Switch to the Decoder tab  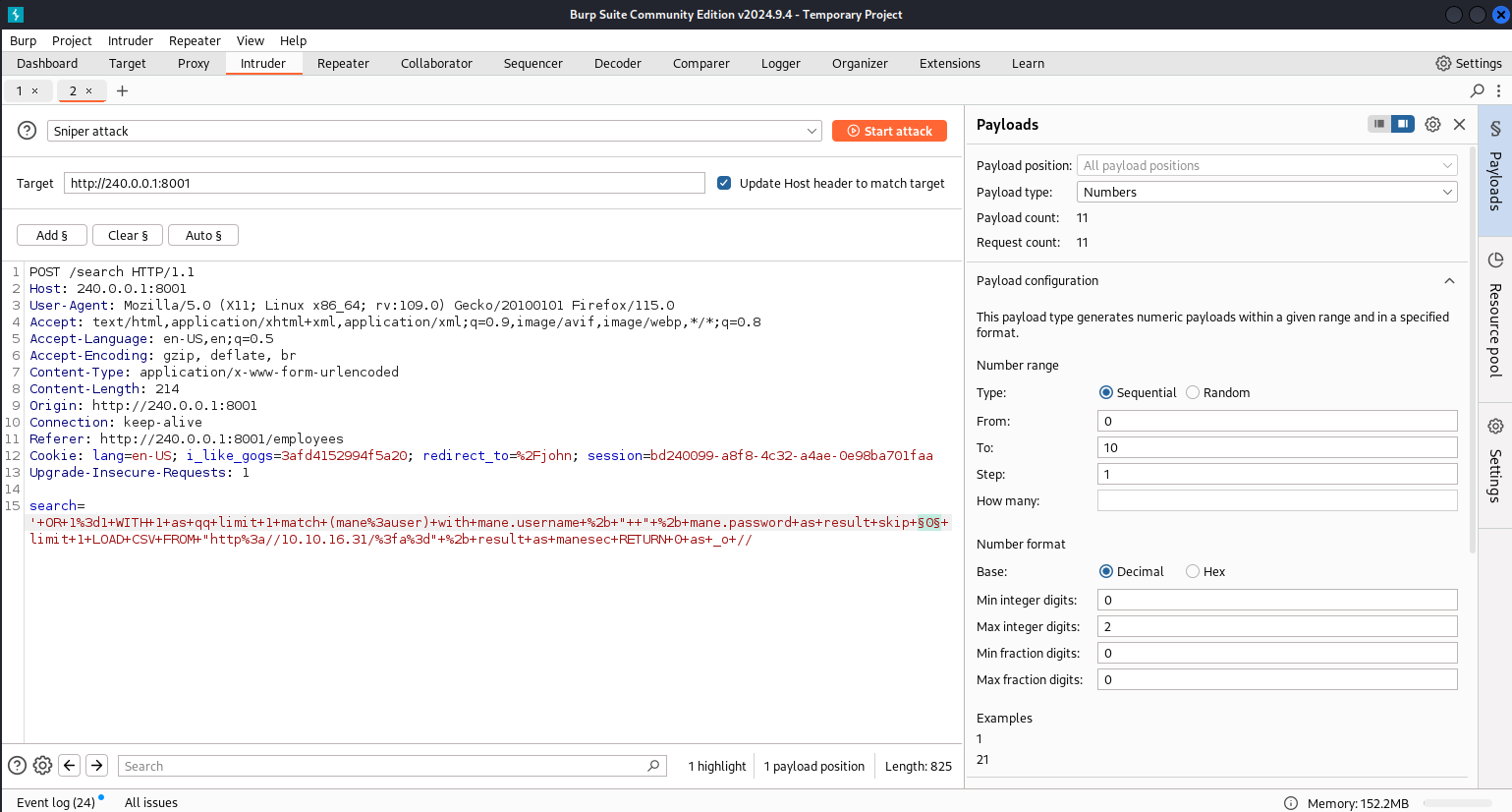coord(618,63)
